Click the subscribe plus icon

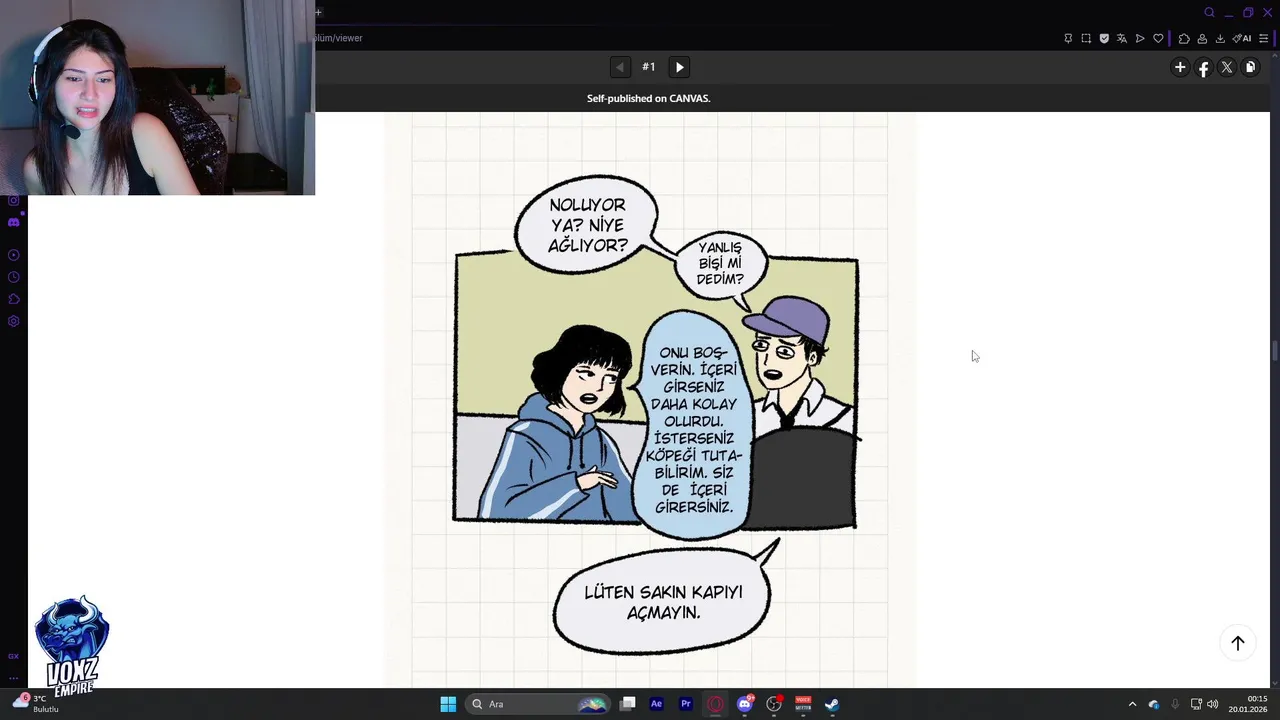pyautogui.click(x=1180, y=67)
